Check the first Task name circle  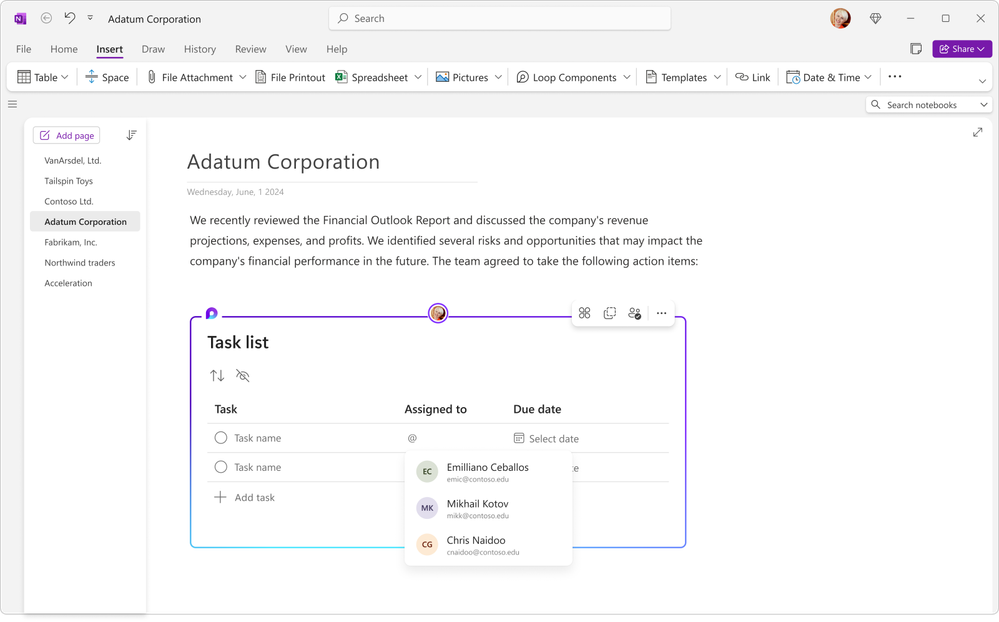coord(220,438)
